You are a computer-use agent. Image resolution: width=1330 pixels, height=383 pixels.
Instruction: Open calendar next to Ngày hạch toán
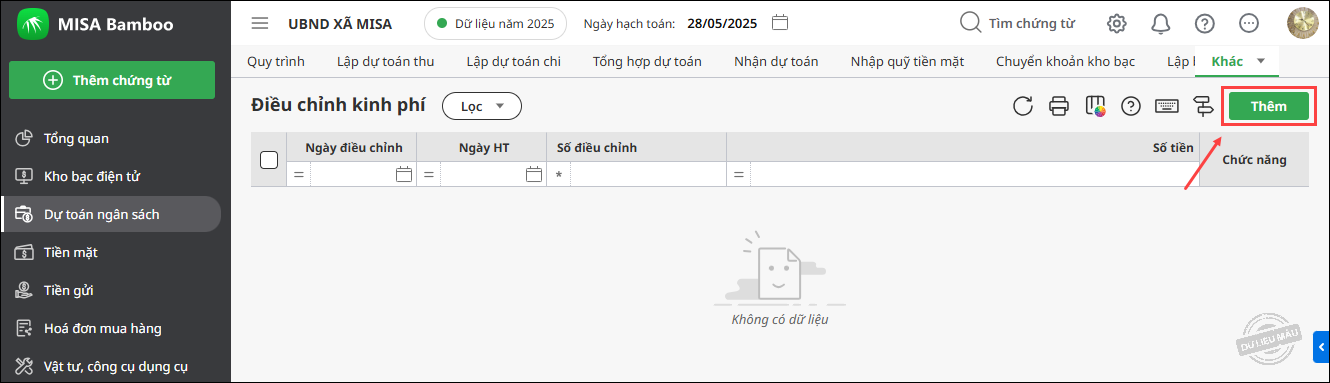(781, 22)
